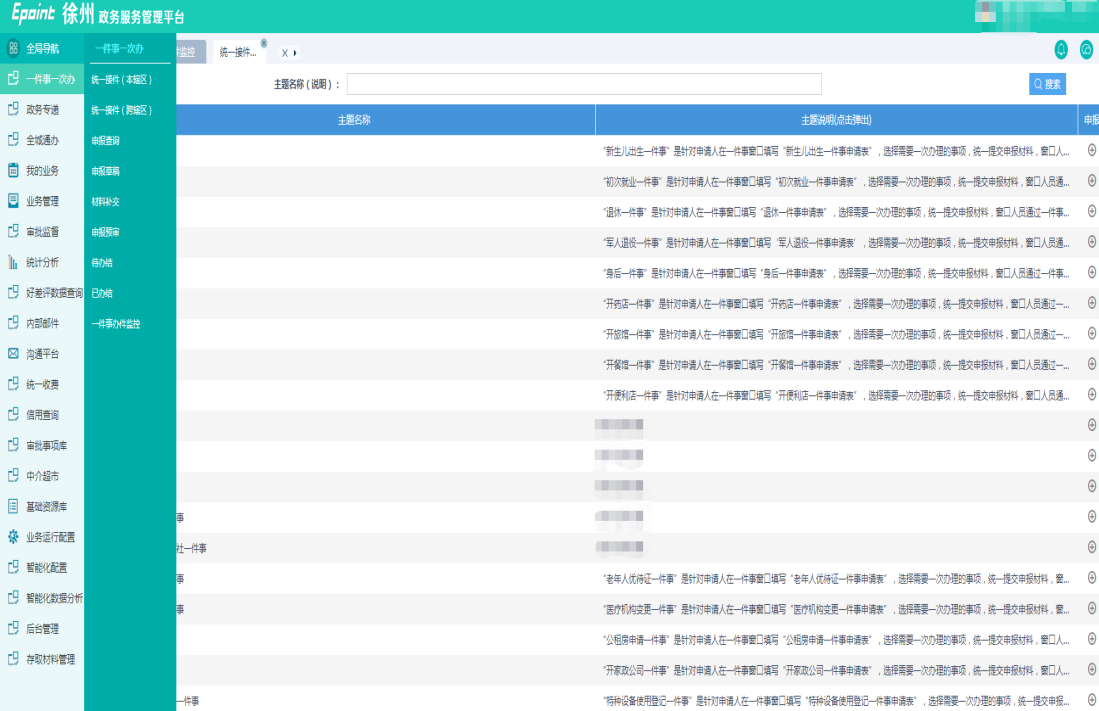This screenshot has height=711, width=1099.
Task: Expand 政务专递 sidebar menu
Action: [x=42, y=110]
